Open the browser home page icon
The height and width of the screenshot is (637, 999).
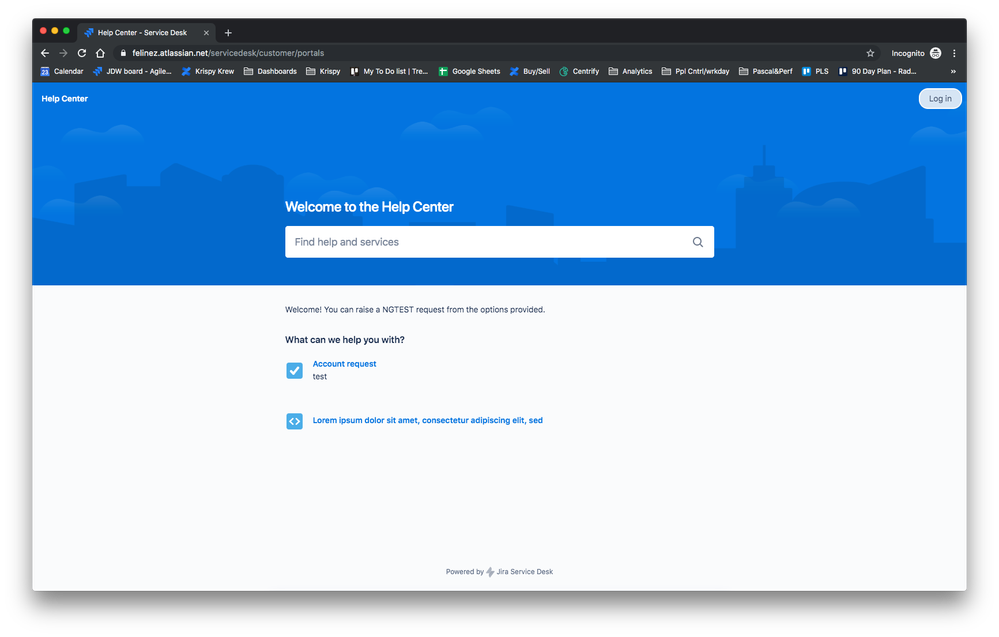100,53
